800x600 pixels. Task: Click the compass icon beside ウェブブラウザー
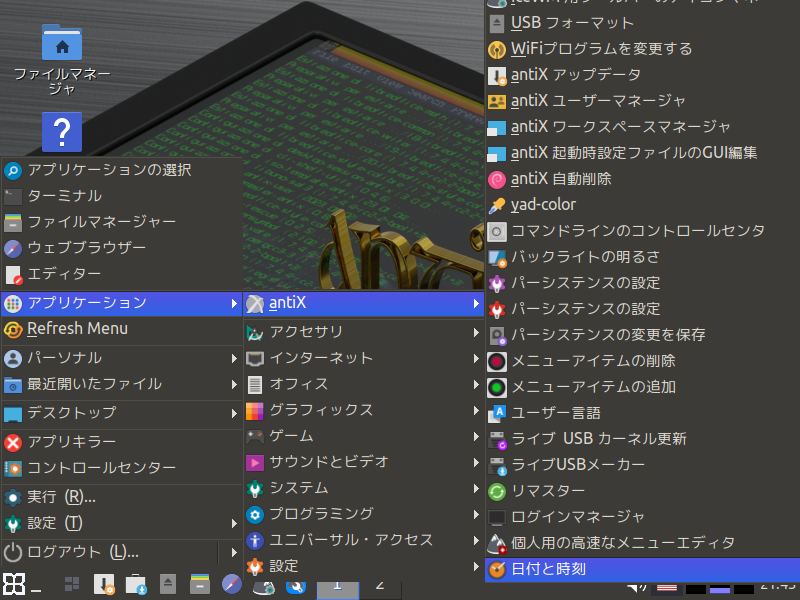click(13, 248)
